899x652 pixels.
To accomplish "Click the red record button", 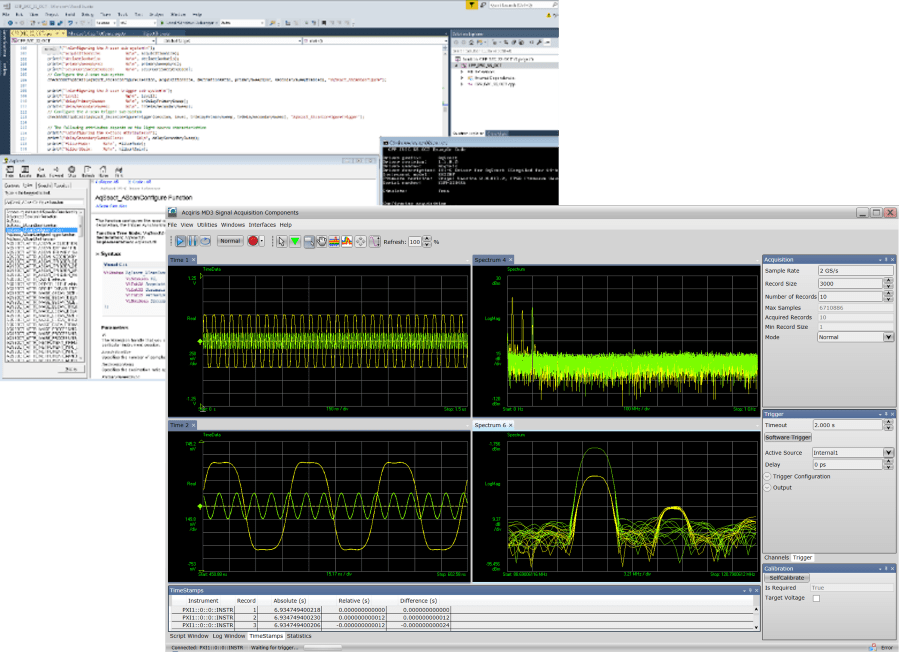I will (x=253, y=241).
